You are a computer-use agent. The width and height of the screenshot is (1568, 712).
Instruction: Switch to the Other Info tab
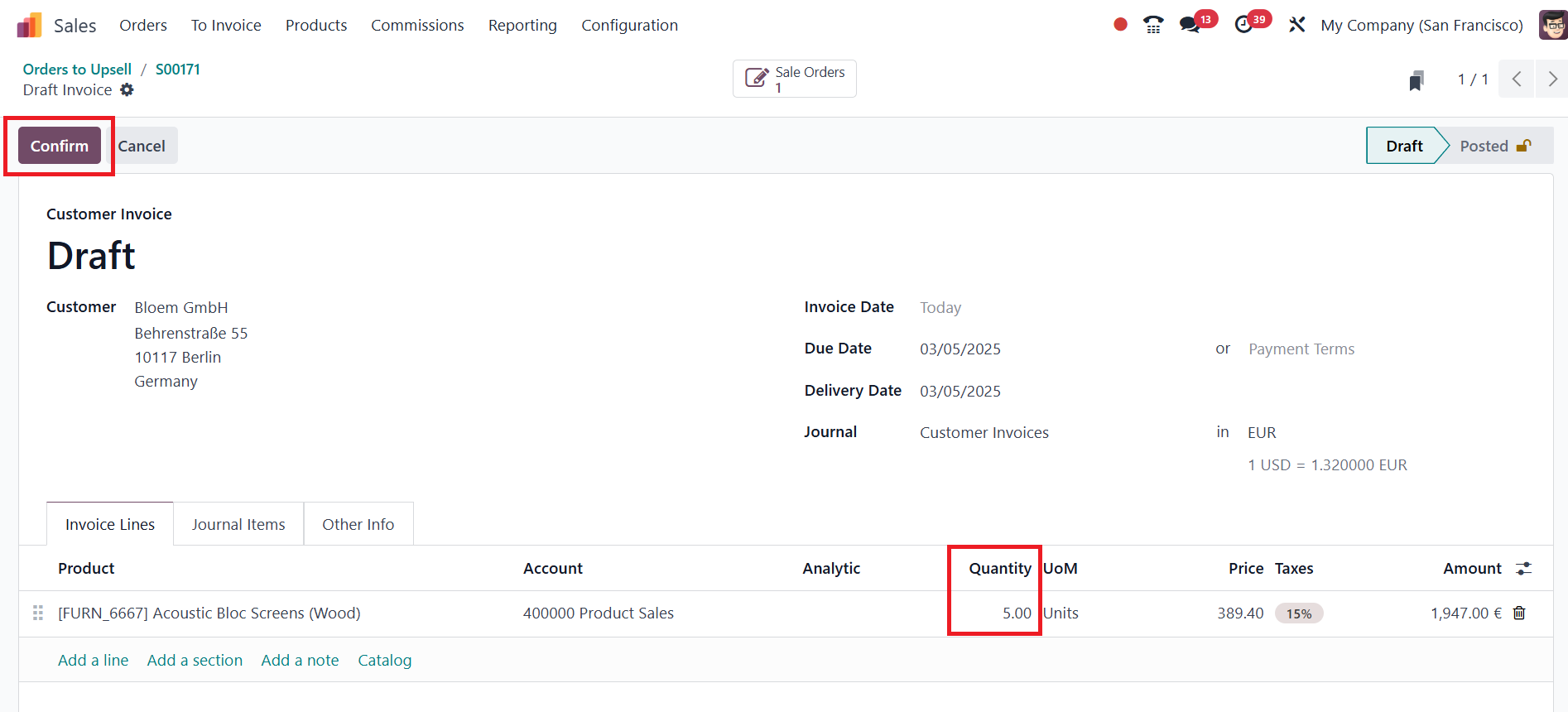pos(358,524)
